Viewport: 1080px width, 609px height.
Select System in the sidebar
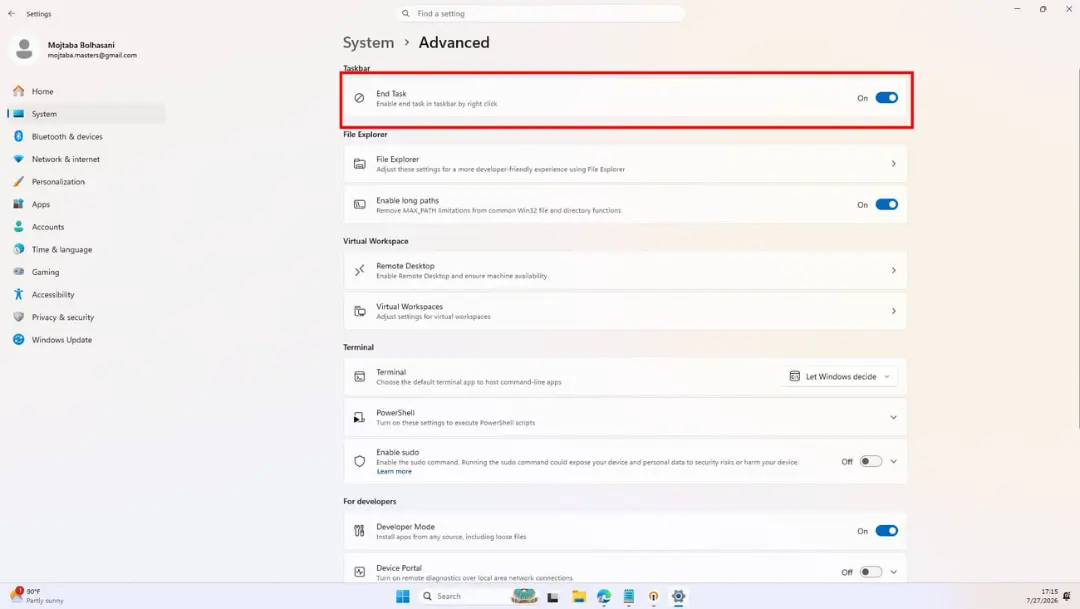pos(86,114)
